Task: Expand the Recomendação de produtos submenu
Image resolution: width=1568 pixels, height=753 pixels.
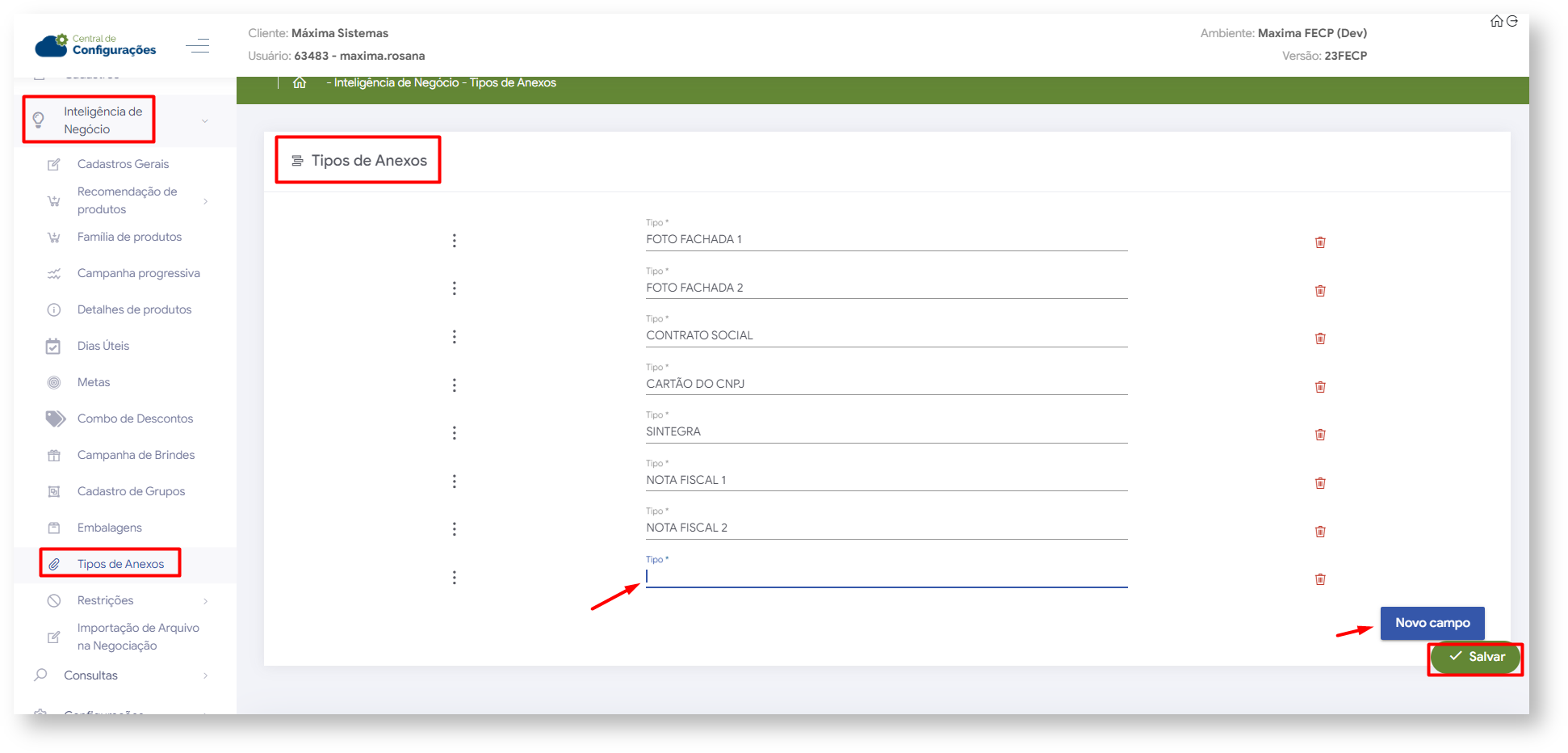Action: pos(206,201)
